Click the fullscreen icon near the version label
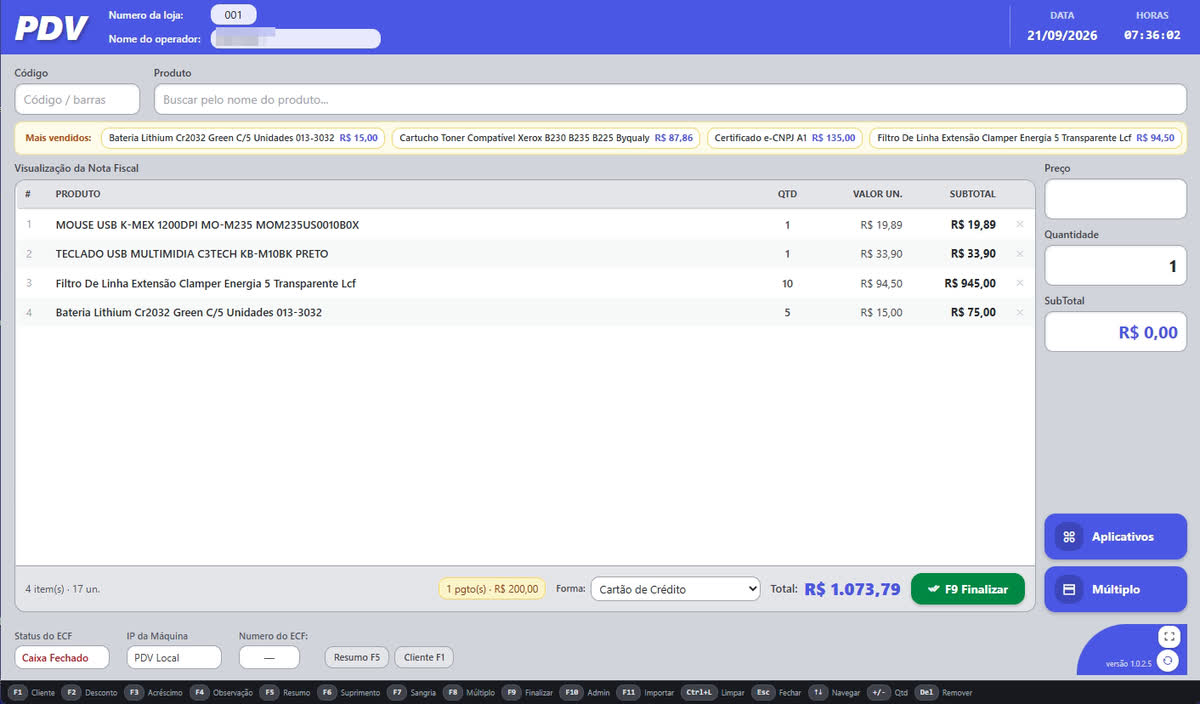This screenshot has width=1200, height=704. pos(1170,636)
